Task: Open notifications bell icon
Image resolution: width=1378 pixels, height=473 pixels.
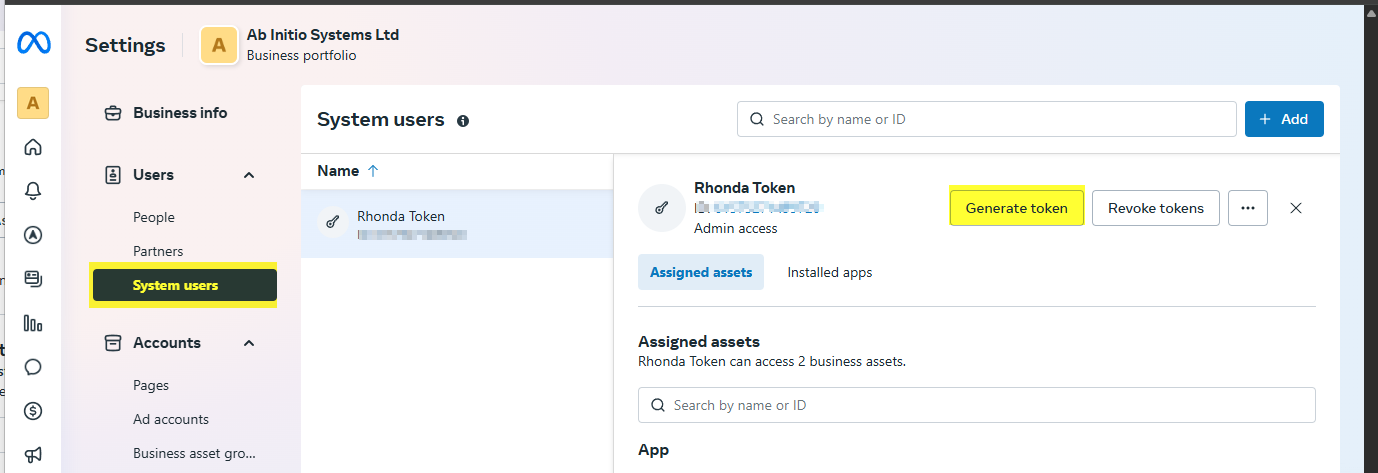Action: tap(33, 191)
